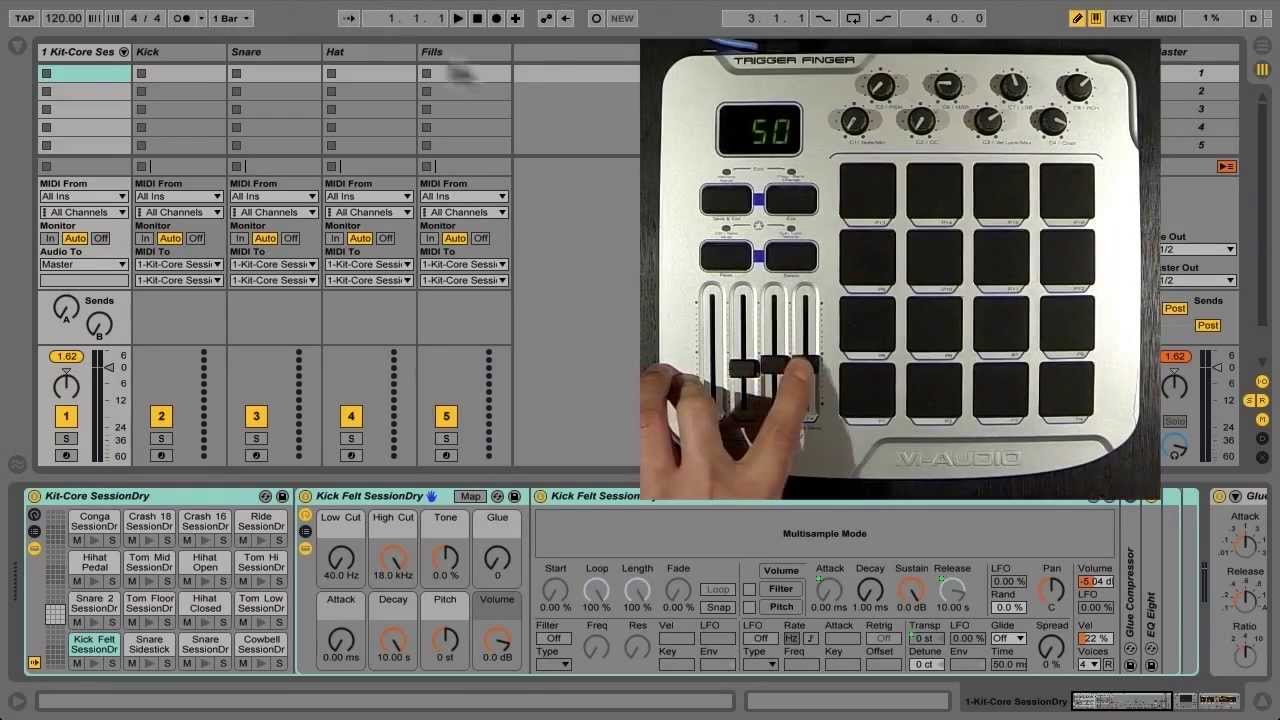The width and height of the screenshot is (1280, 720).
Task: Toggle the Drum Rack Auto Select icon
Action: tap(34, 662)
